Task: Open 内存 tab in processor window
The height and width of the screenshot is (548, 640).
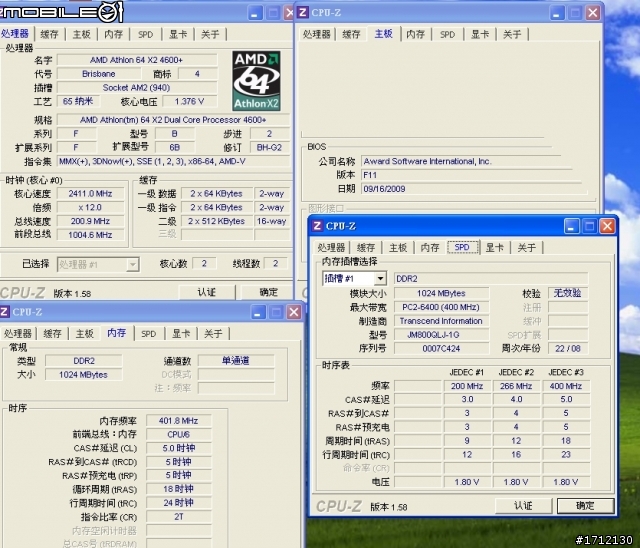Action: pos(113,34)
